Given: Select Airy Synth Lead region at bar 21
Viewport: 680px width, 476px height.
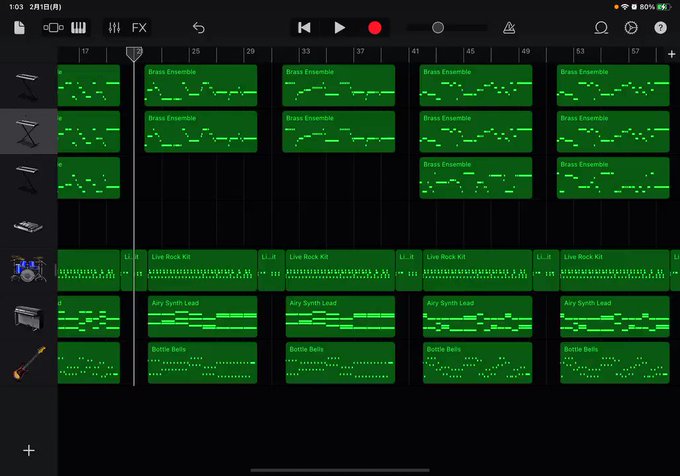Looking at the screenshot, I should [x=203, y=317].
